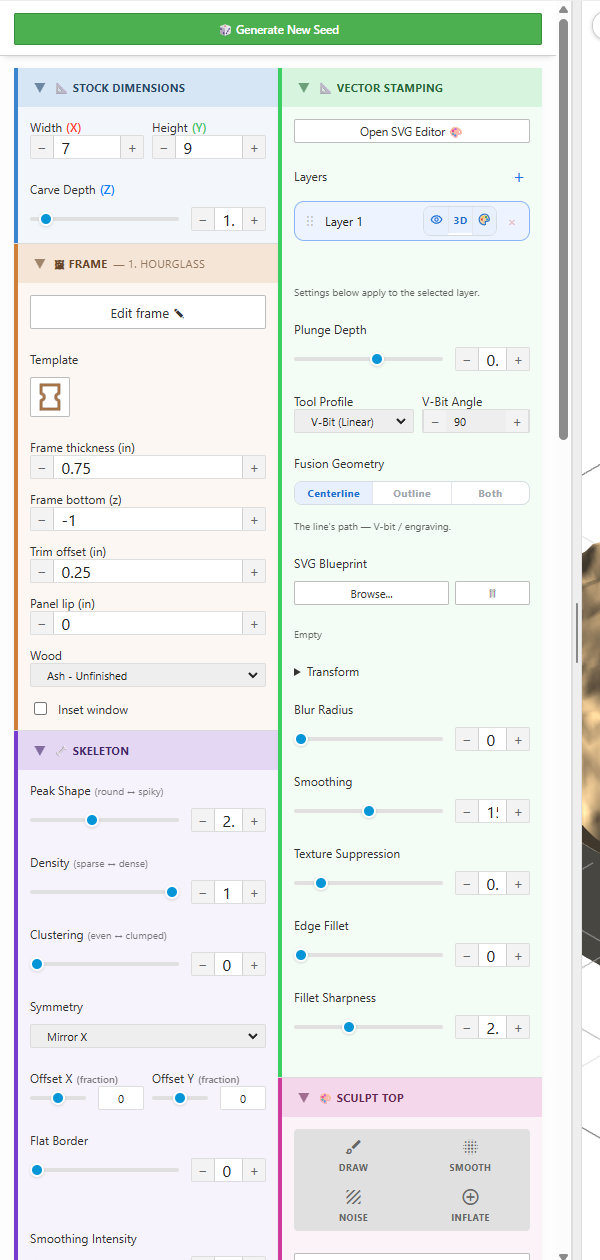
Task: Increase V-Bit Angle with plus button
Action: (x=517, y=421)
